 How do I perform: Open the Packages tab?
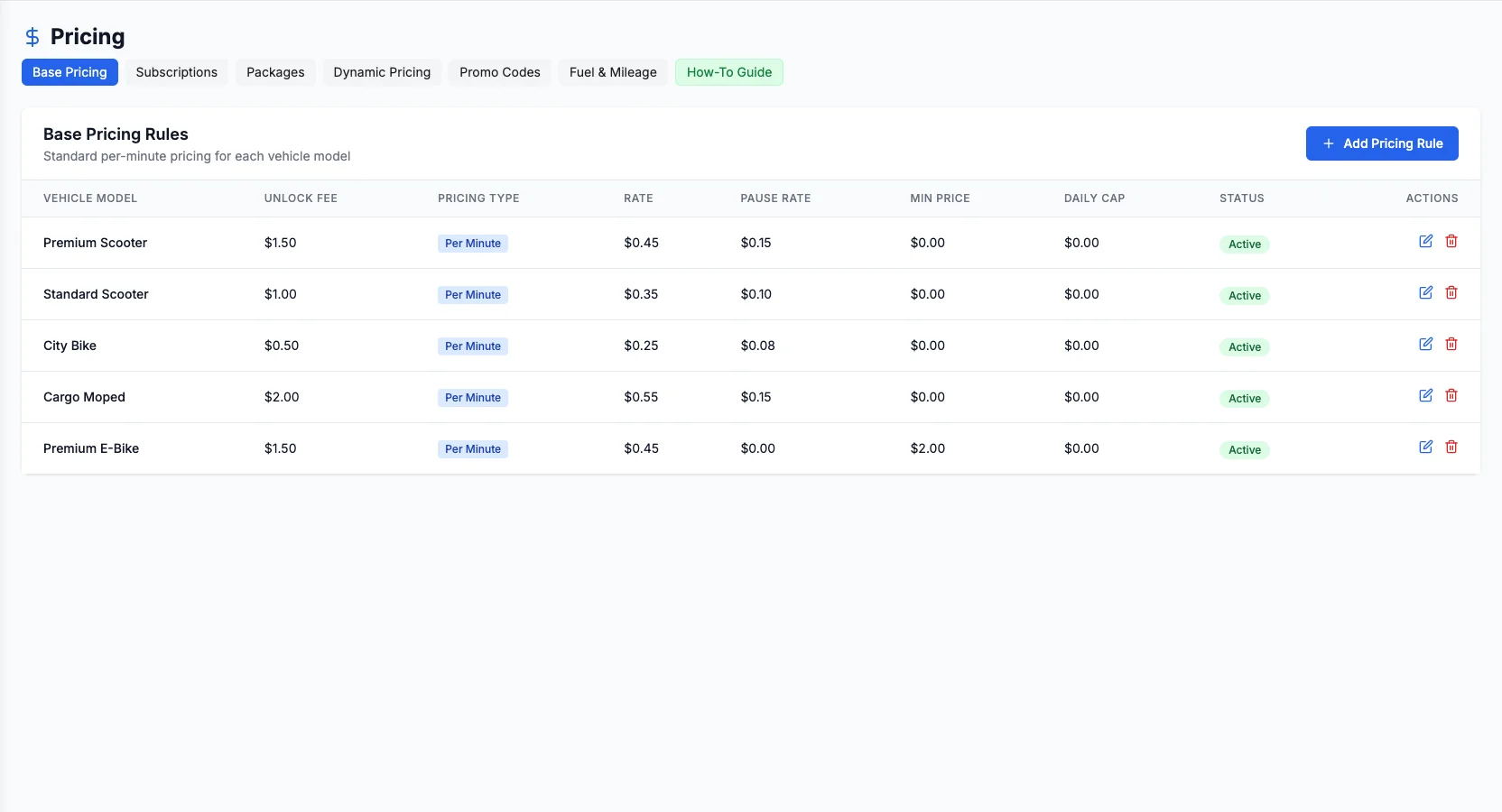click(x=275, y=72)
